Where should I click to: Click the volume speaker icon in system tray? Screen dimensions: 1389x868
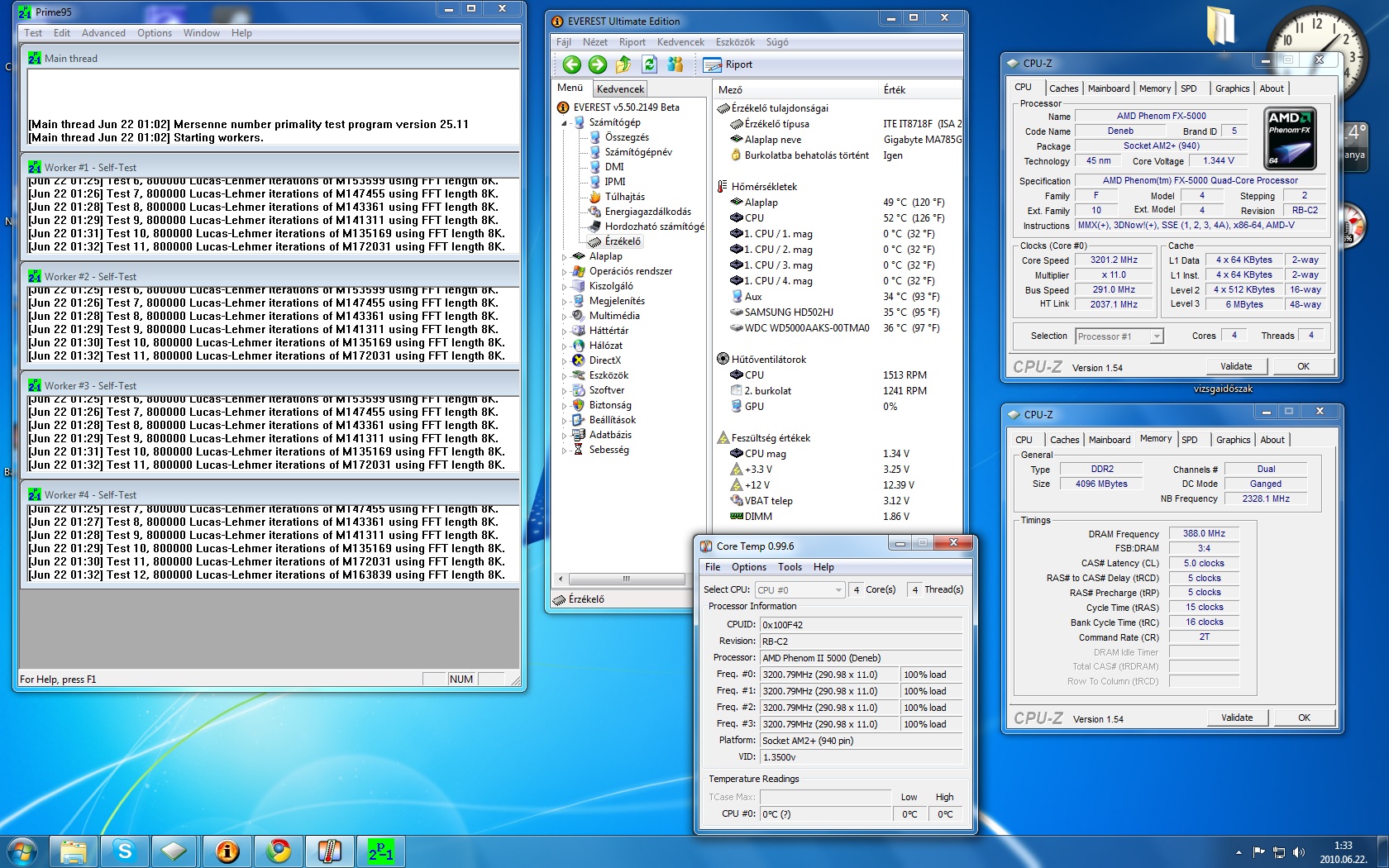(x=1298, y=852)
